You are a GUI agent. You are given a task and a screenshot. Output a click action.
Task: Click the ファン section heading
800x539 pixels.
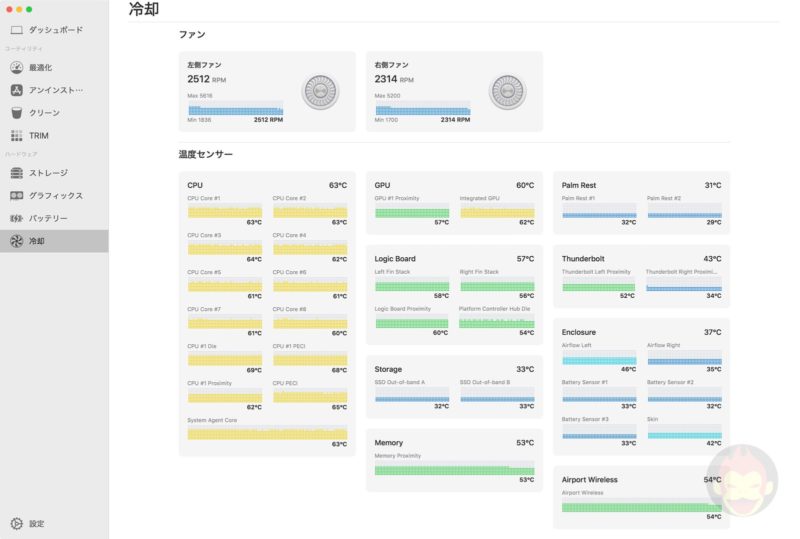point(192,35)
